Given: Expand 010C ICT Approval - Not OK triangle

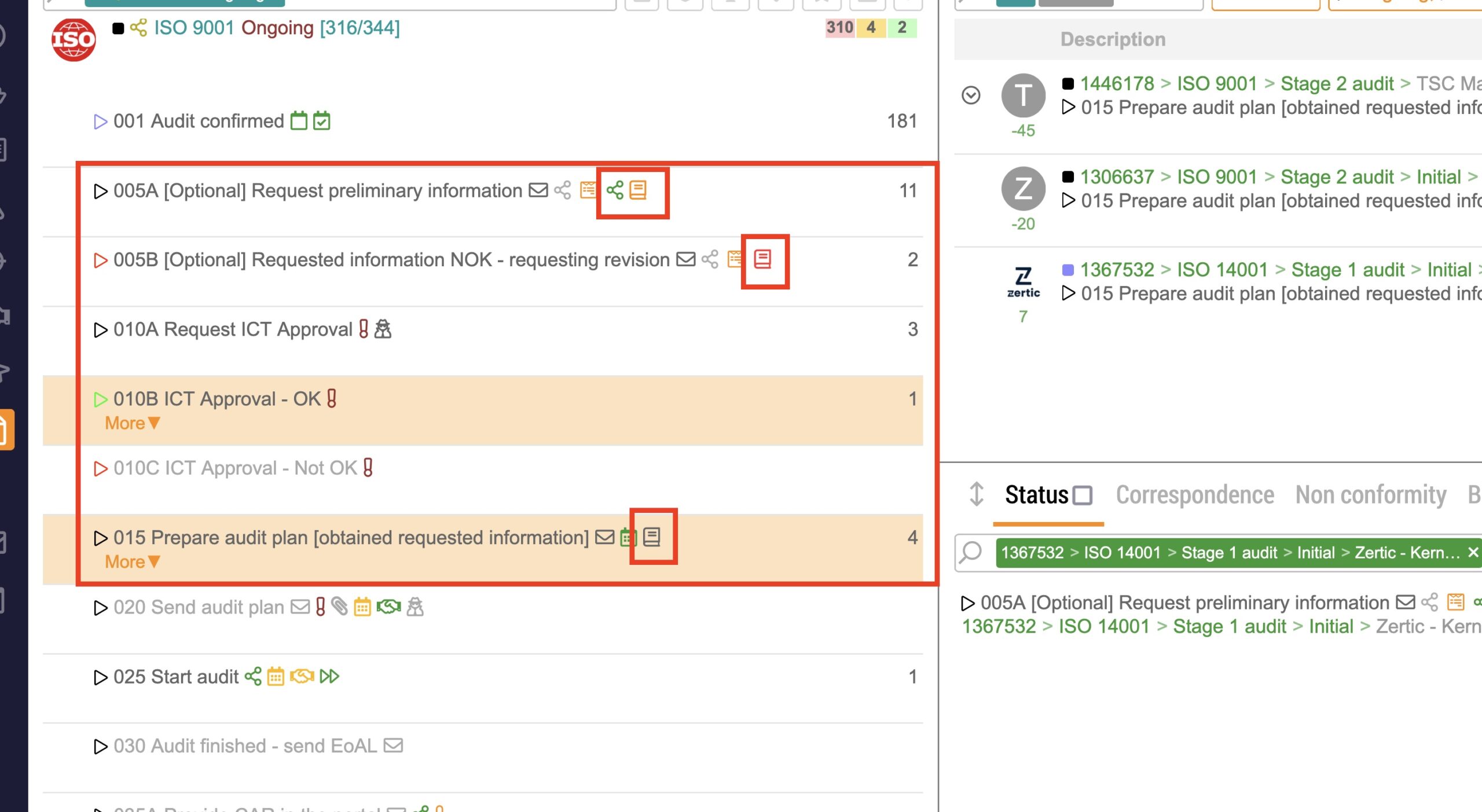Looking at the screenshot, I should pyautogui.click(x=101, y=468).
